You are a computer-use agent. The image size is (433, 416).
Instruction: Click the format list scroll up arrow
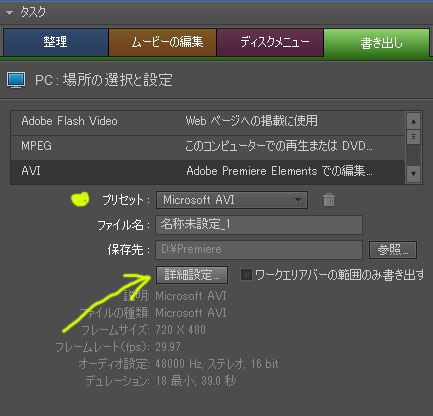click(x=413, y=121)
